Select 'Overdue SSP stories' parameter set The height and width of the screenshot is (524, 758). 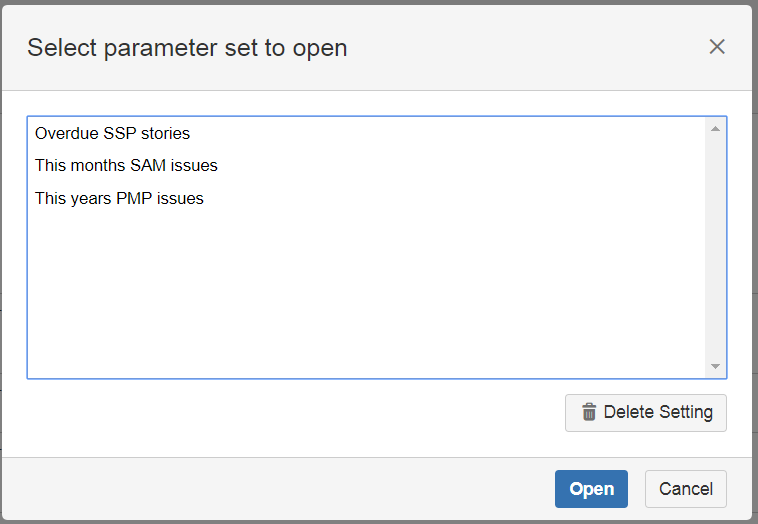point(112,132)
